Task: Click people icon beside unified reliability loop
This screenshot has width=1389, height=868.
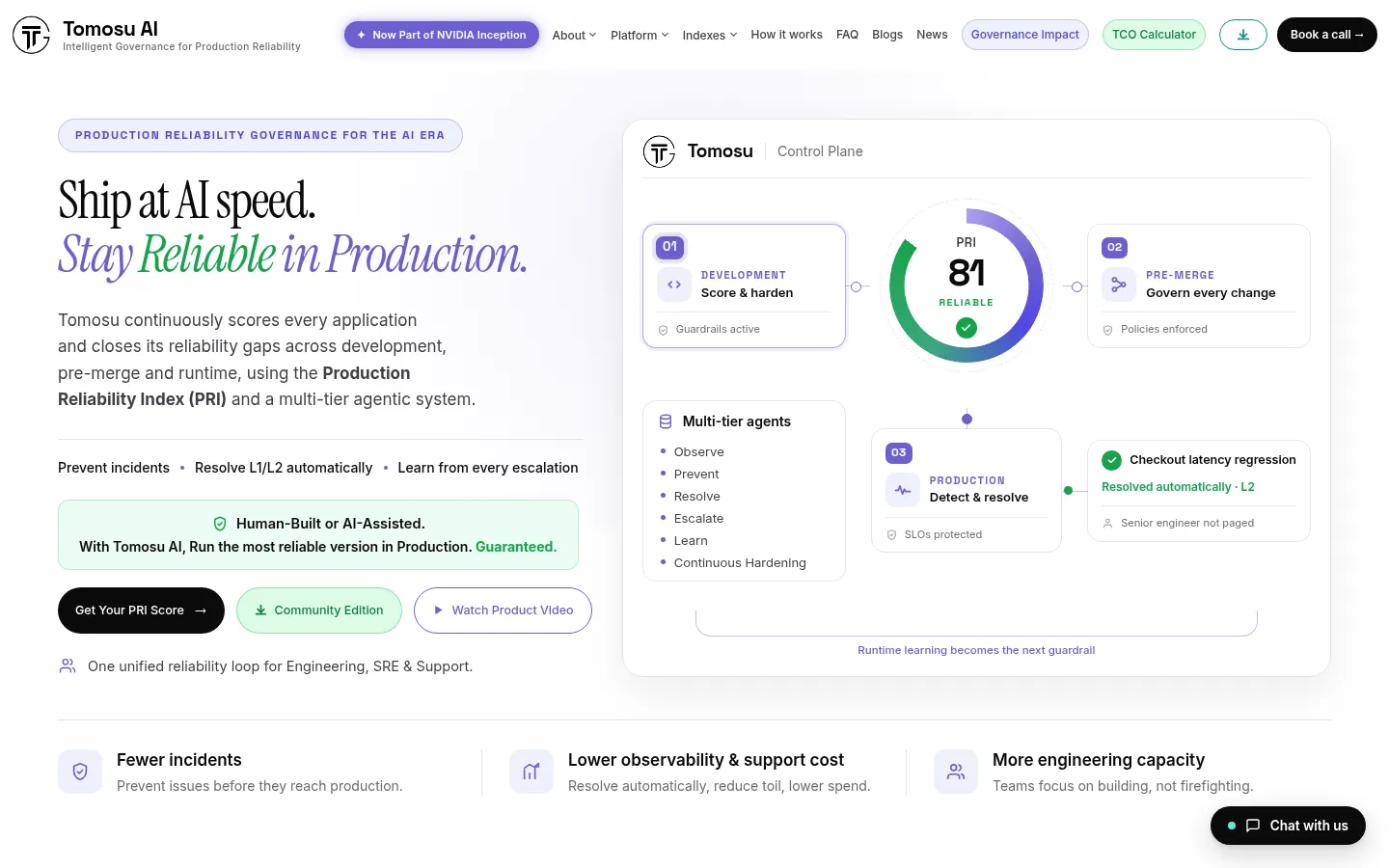Action: point(68,665)
